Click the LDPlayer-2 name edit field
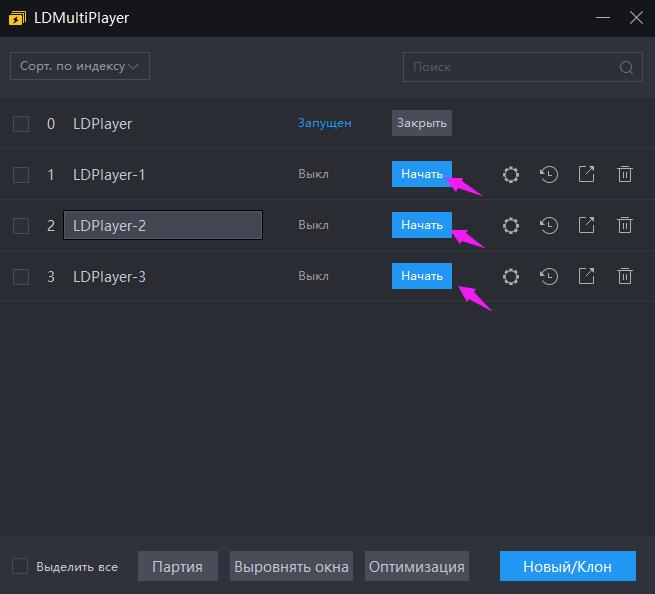Image resolution: width=655 pixels, height=594 pixels. [162, 225]
